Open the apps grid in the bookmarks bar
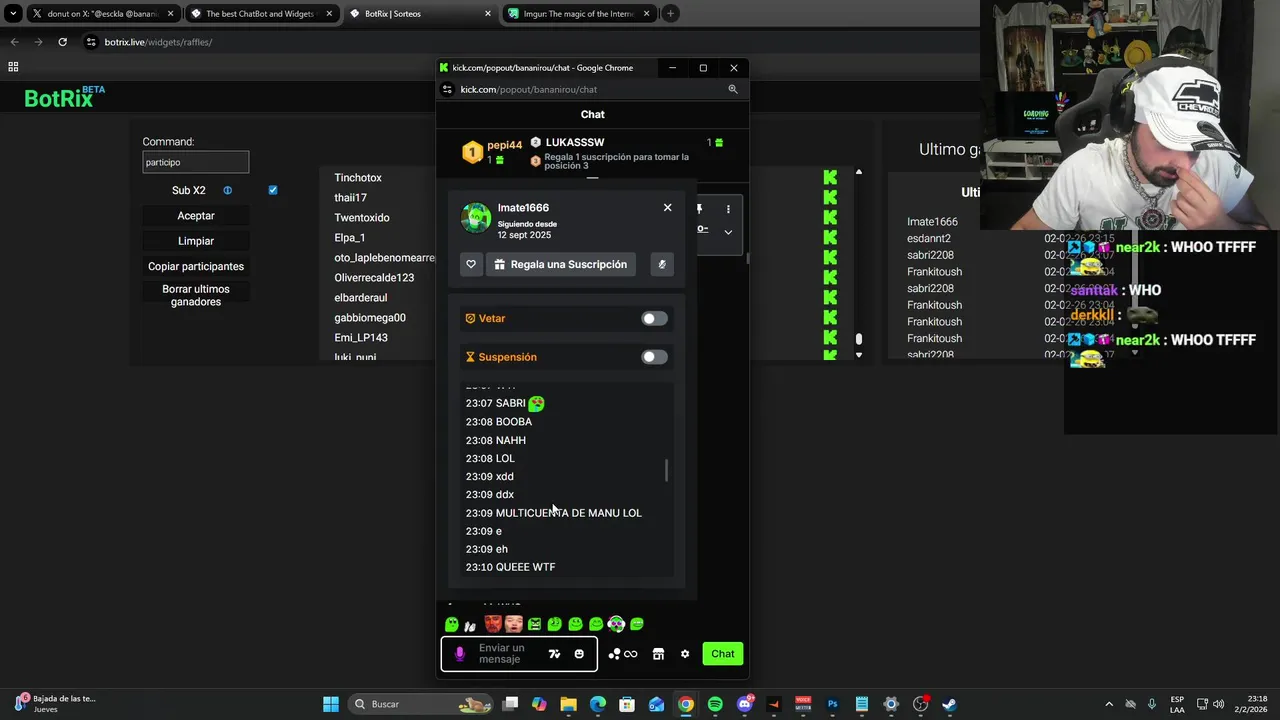This screenshot has width=1280, height=720. [13, 67]
